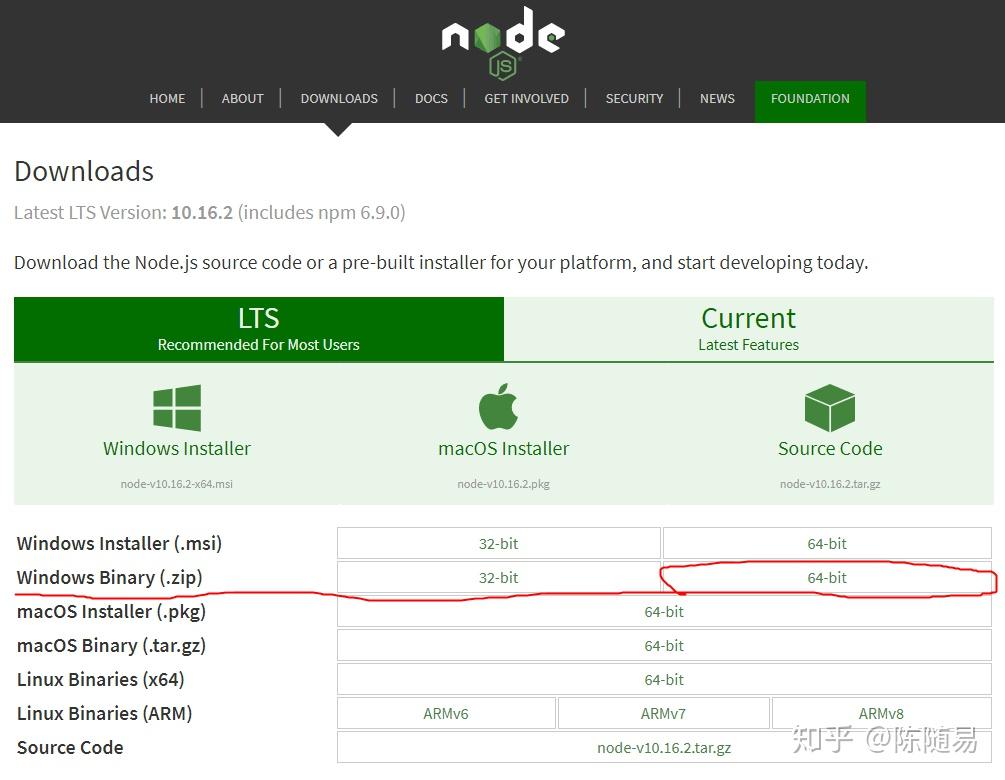Open the GET INVOLVED section
Viewport: 1005px width, 780px height.
click(x=526, y=98)
